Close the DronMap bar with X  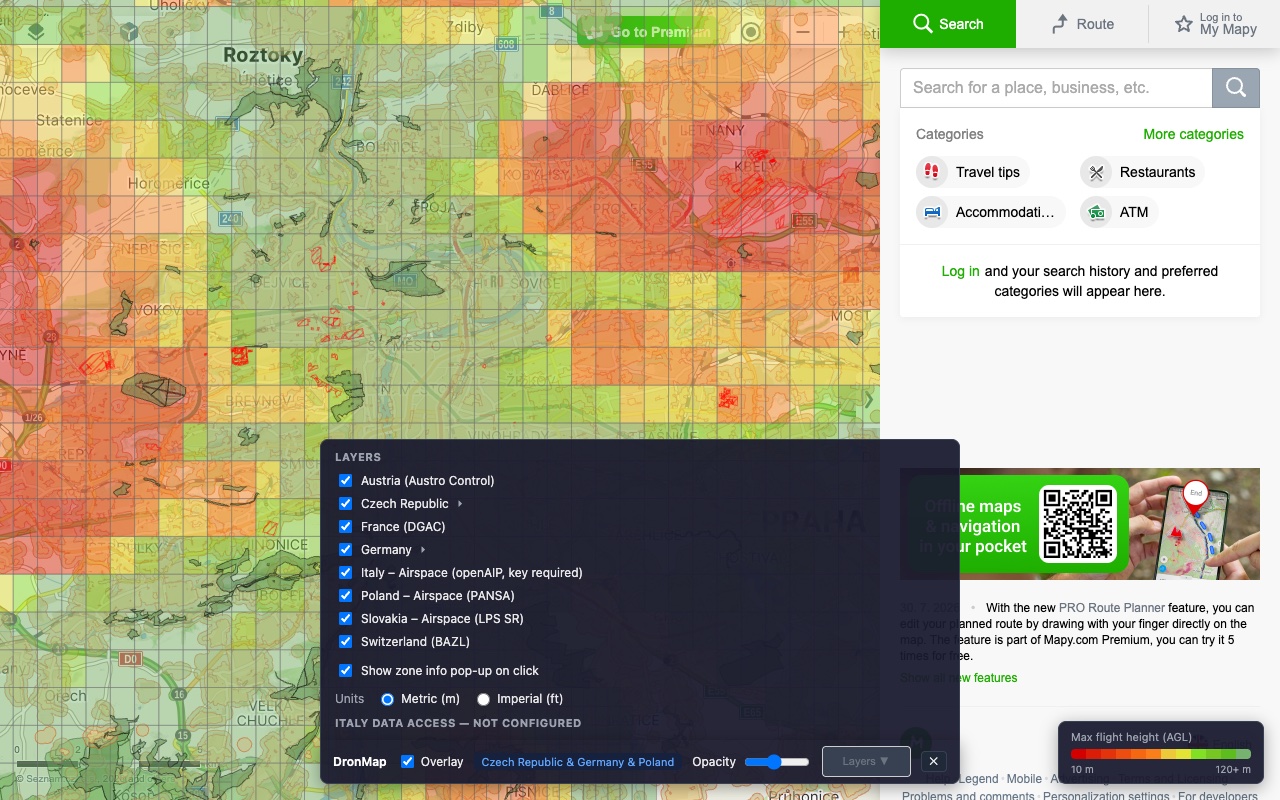point(933,761)
